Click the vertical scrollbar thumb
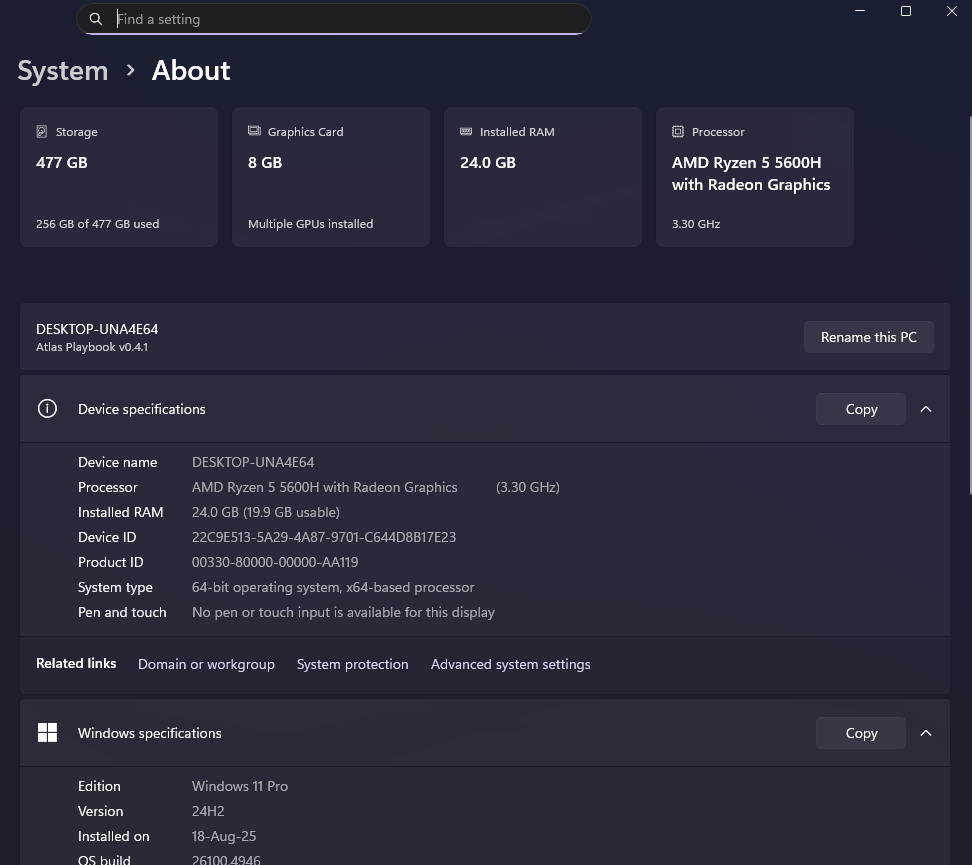972x865 pixels. 970,305
